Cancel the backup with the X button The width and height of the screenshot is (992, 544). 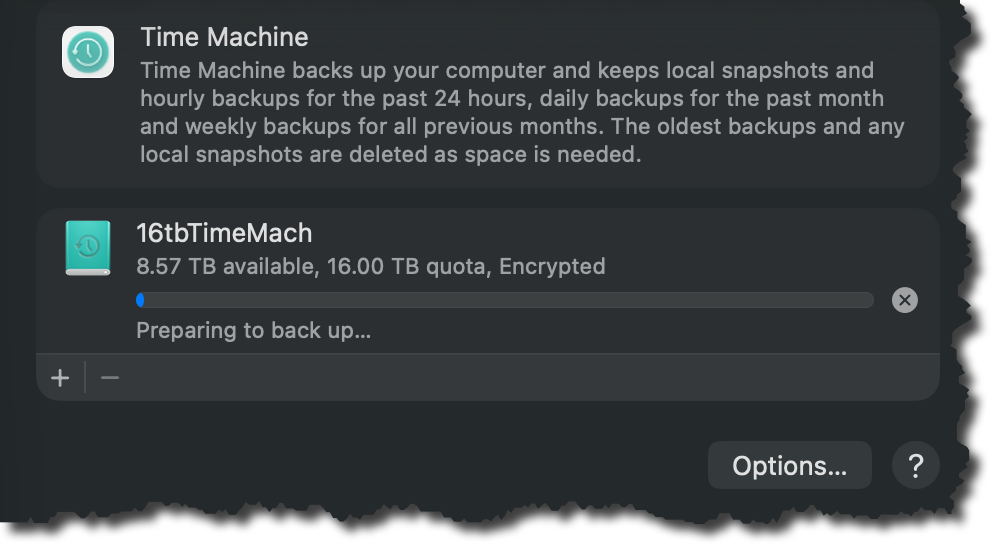(904, 300)
